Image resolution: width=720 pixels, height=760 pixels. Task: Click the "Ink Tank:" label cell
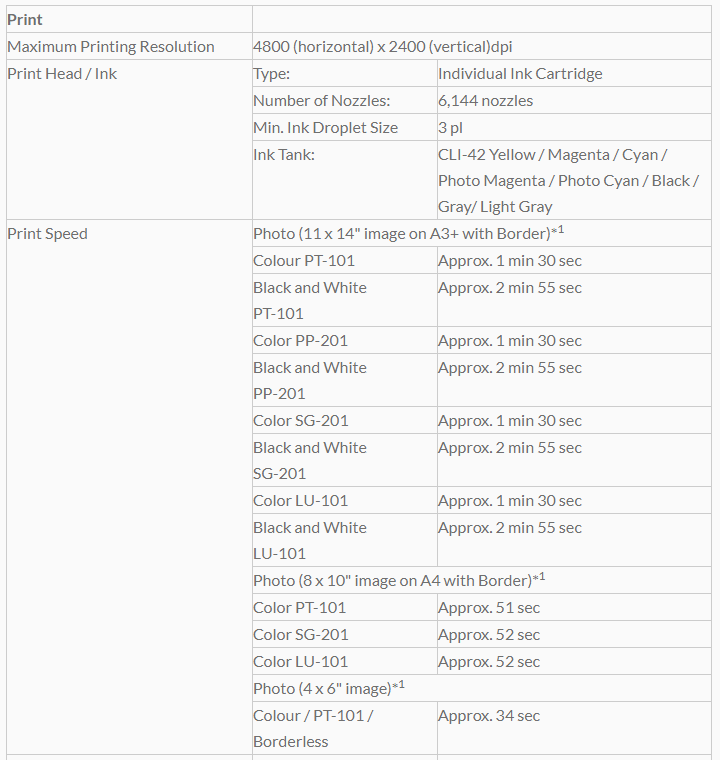click(285, 155)
